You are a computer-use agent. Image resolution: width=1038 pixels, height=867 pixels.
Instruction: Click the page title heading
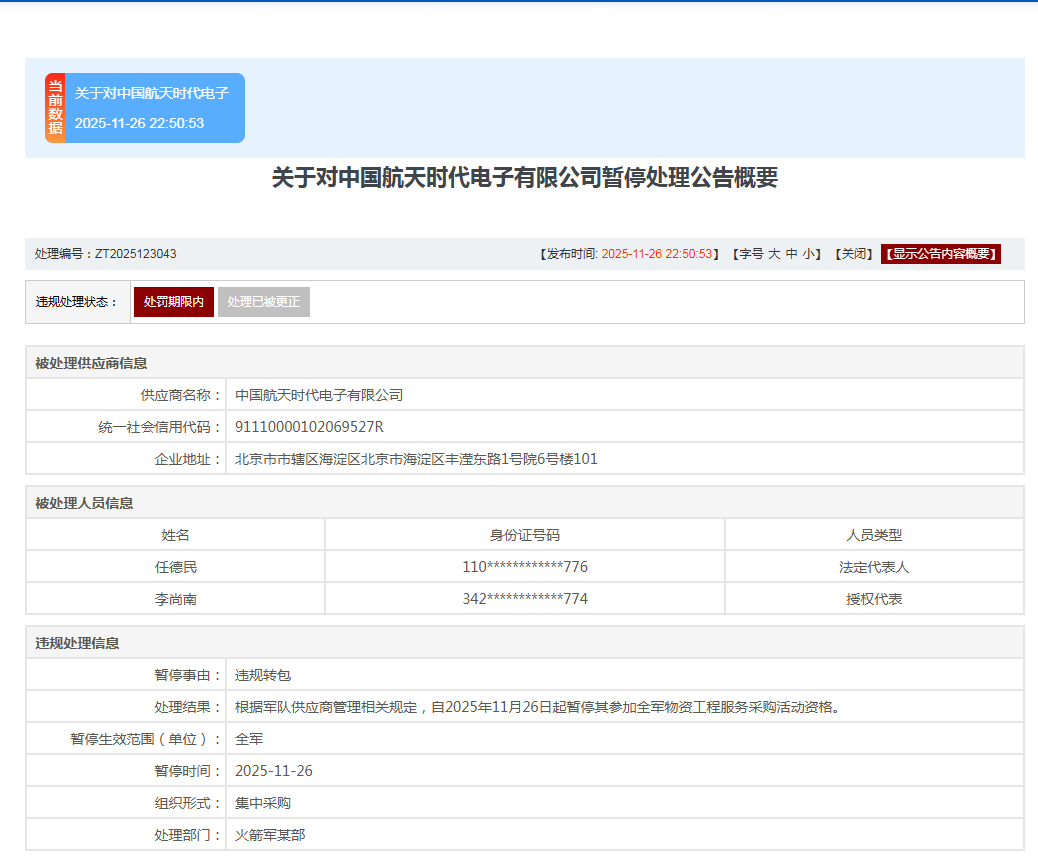(x=525, y=177)
